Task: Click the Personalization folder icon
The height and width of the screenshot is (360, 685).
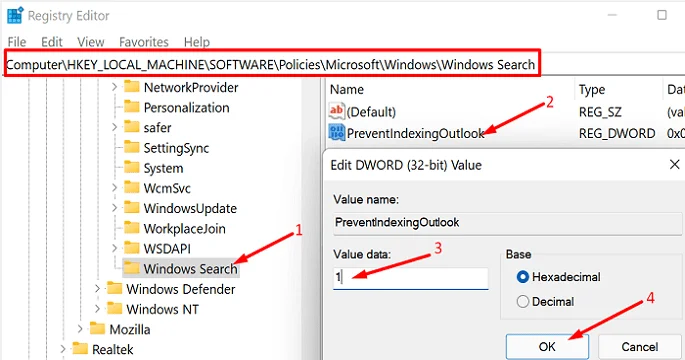Action: pyautogui.click(x=131, y=106)
